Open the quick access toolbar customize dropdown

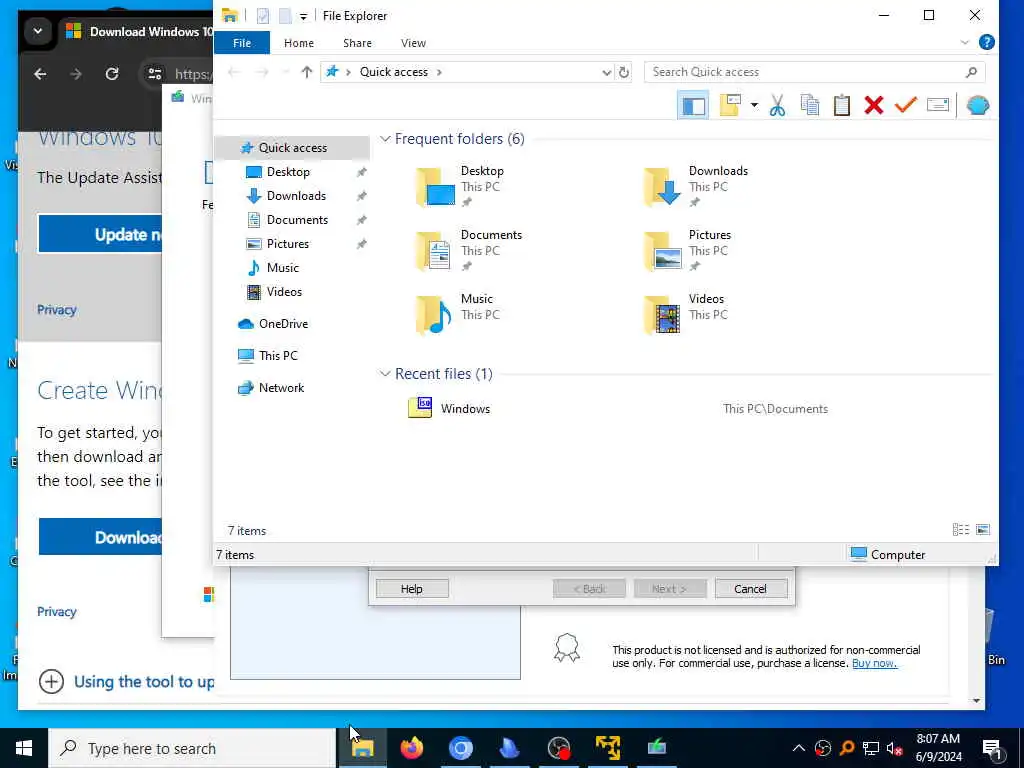coord(303,17)
